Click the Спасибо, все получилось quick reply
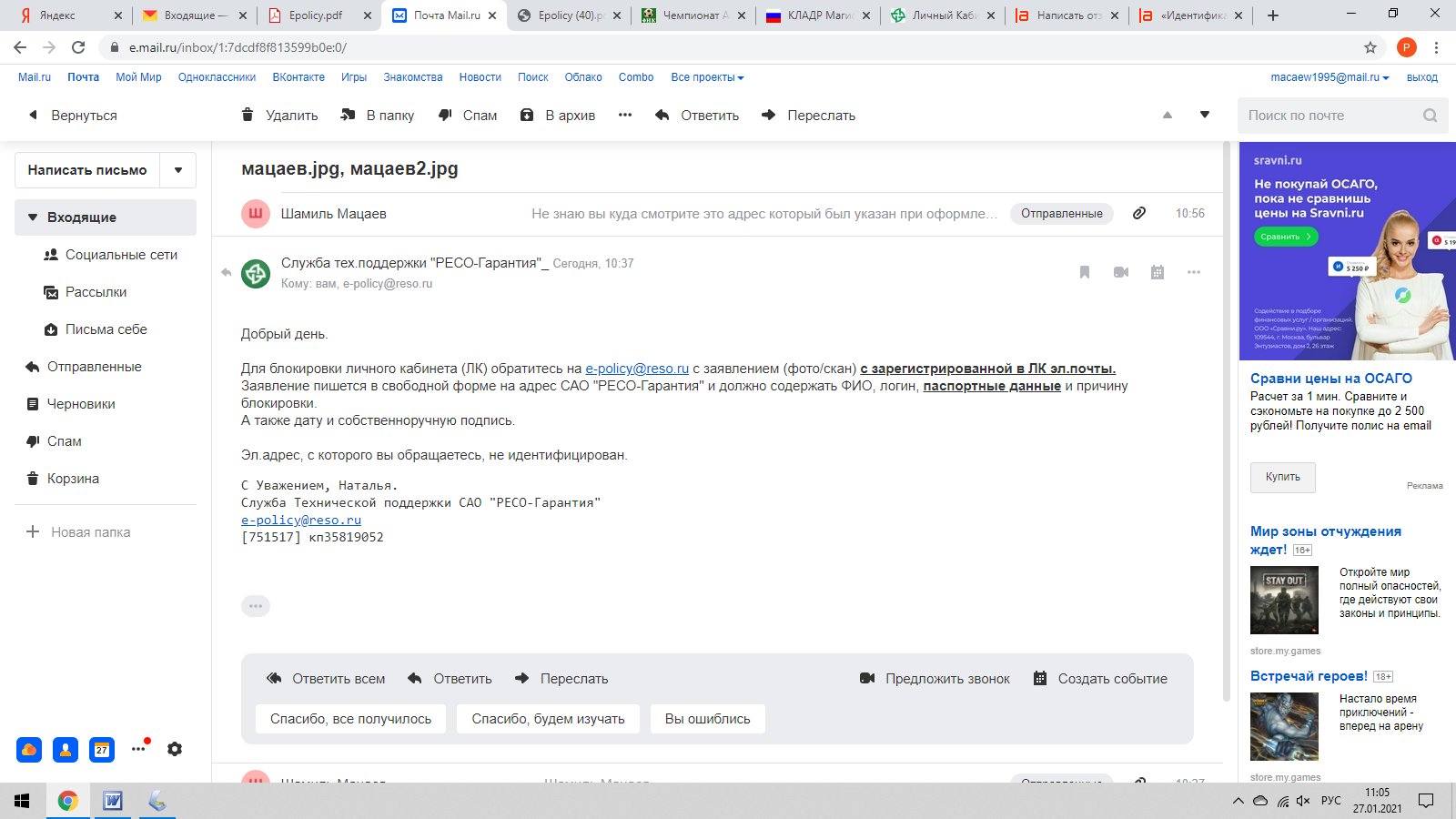 [350, 719]
